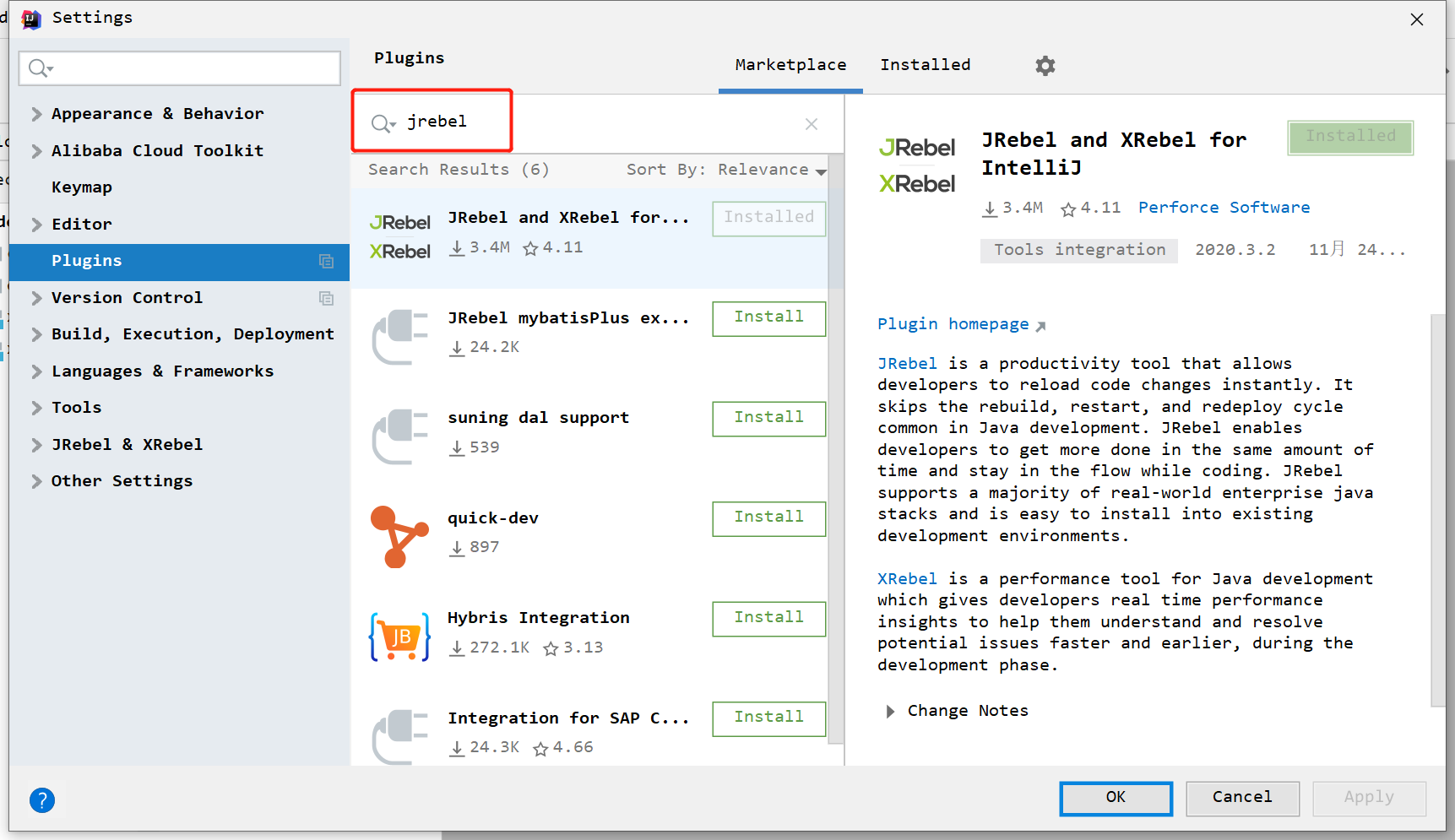This screenshot has width=1455, height=840.
Task: Close the Settings dialog
Action: (1417, 19)
